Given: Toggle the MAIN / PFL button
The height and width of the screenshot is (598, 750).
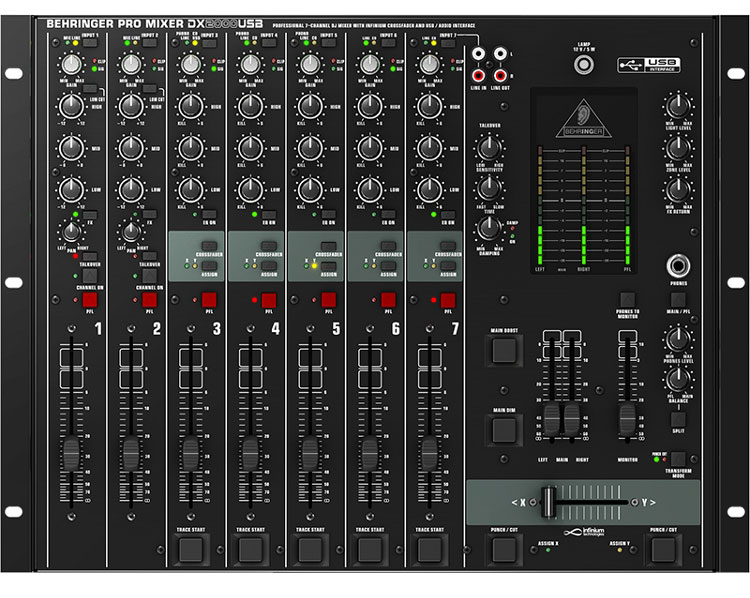Looking at the screenshot, I should [x=678, y=300].
